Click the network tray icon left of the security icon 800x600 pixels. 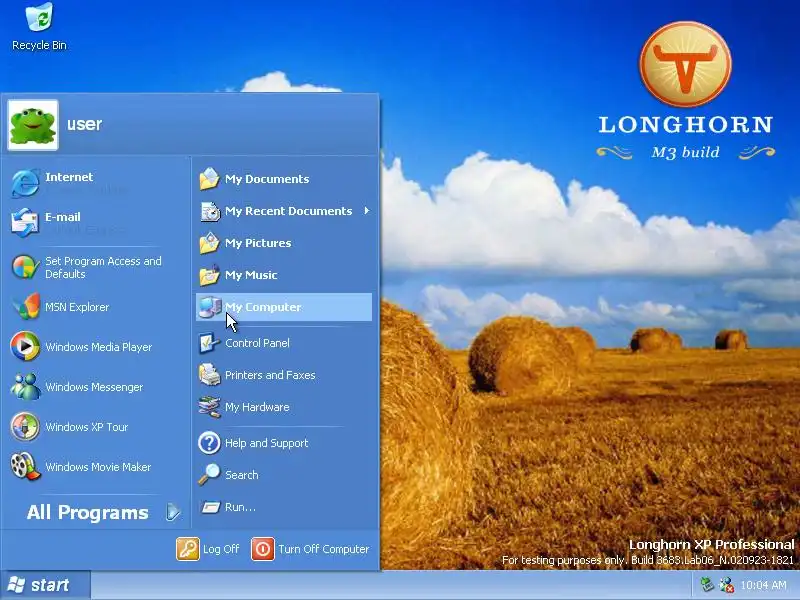[707, 584]
